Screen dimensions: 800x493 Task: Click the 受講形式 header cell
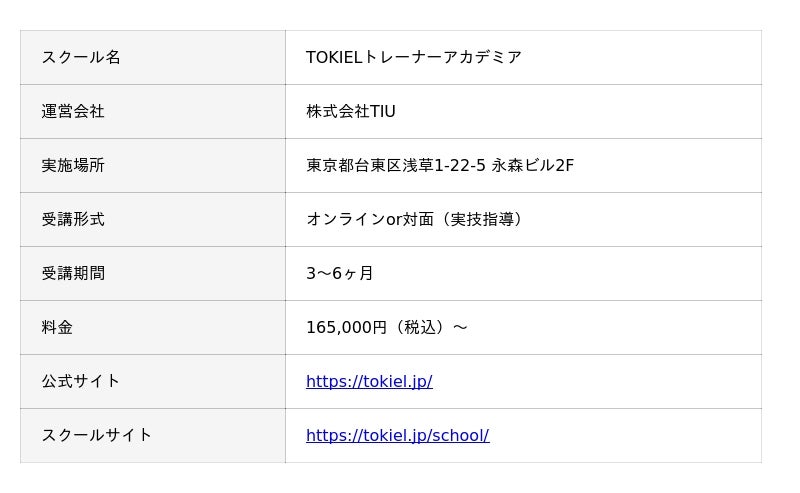[73, 219]
